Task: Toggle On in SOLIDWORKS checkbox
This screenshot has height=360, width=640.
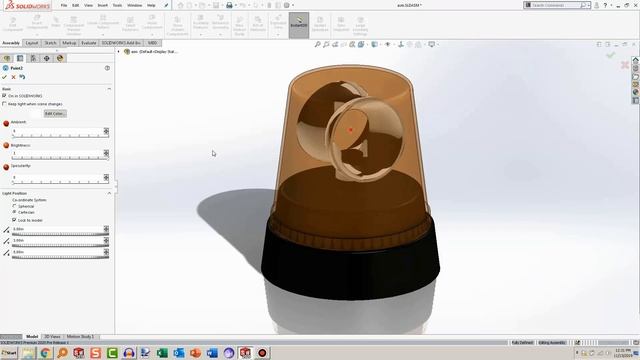Action: tap(4, 96)
